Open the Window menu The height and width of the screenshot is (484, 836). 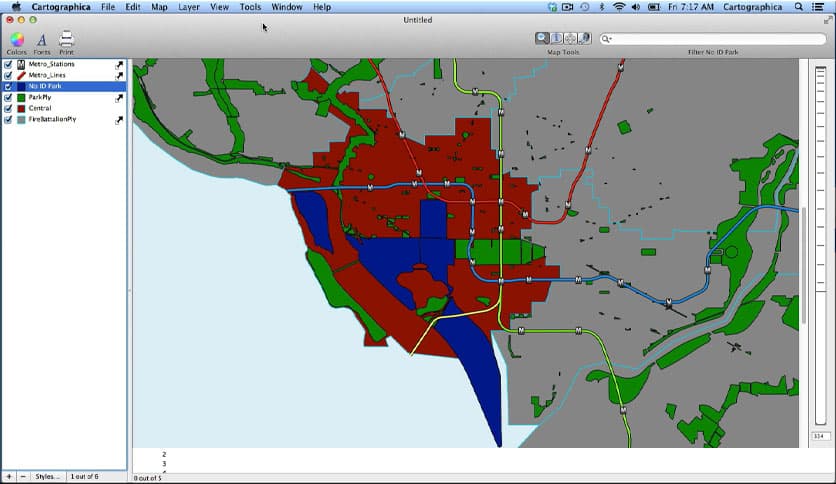pyautogui.click(x=286, y=7)
